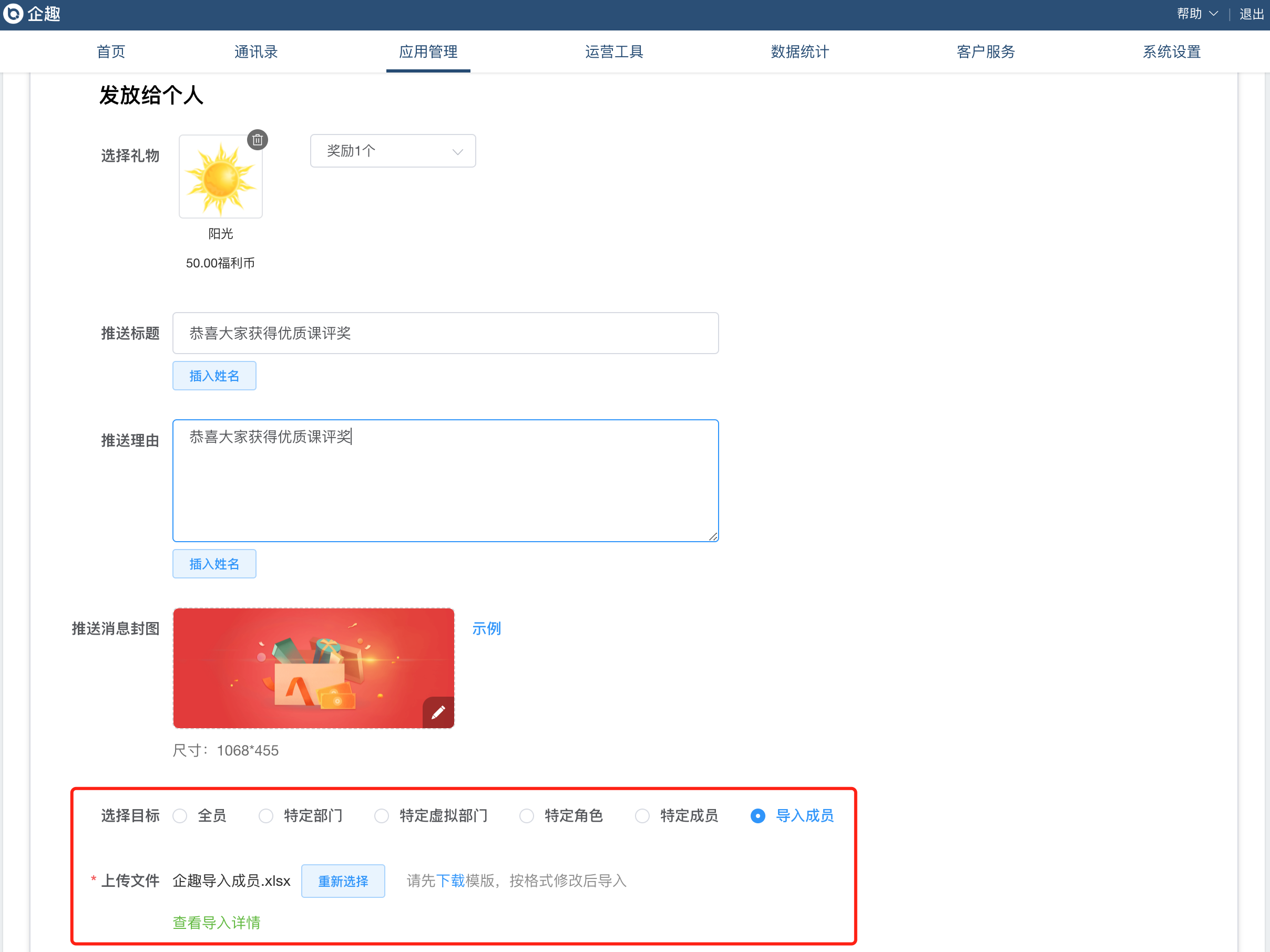
Task: Choose 特定部门 as the target
Action: click(x=266, y=815)
